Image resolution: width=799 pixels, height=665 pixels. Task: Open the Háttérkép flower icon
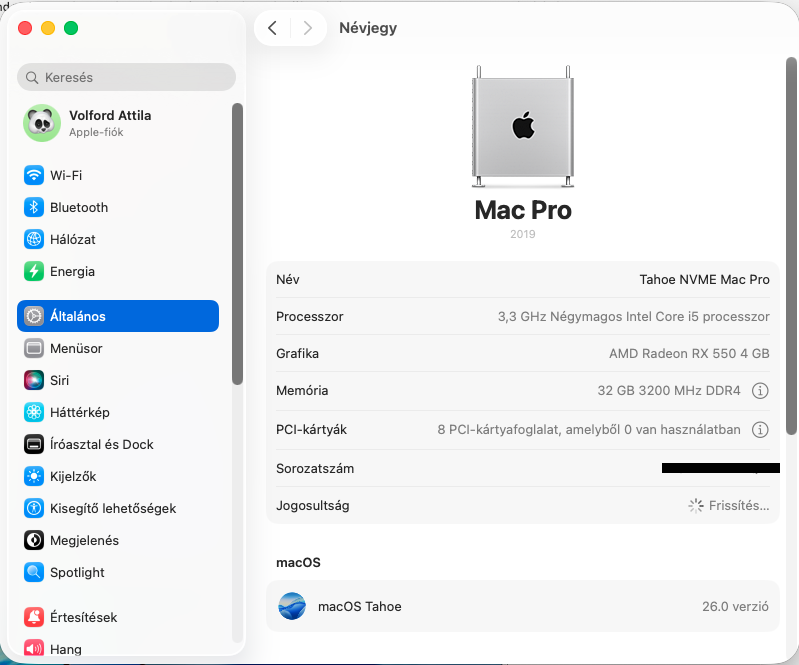click(x=34, y=412)
